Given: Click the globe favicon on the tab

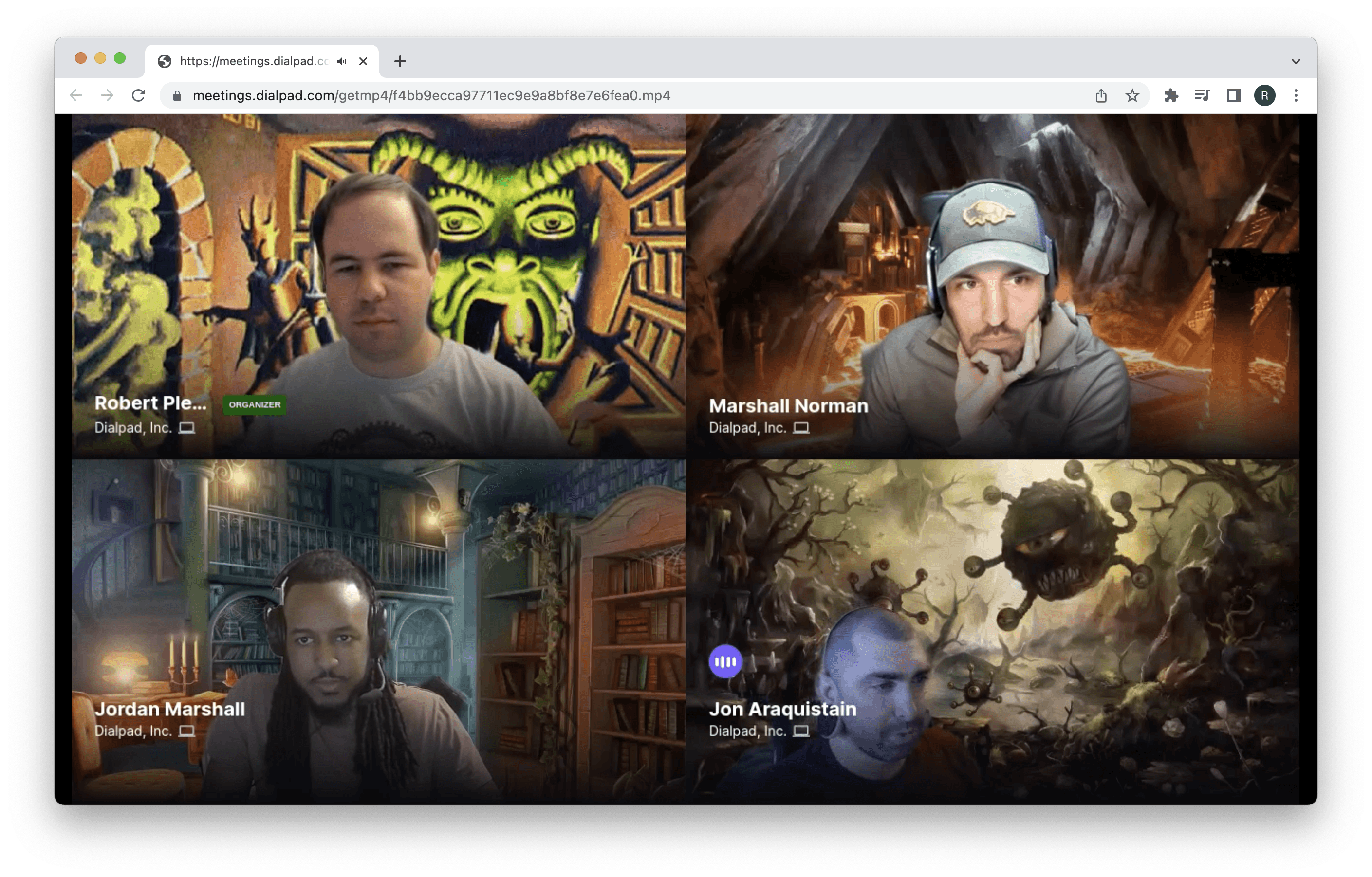Looking at the screenshot, I should [x=165, y=61].
